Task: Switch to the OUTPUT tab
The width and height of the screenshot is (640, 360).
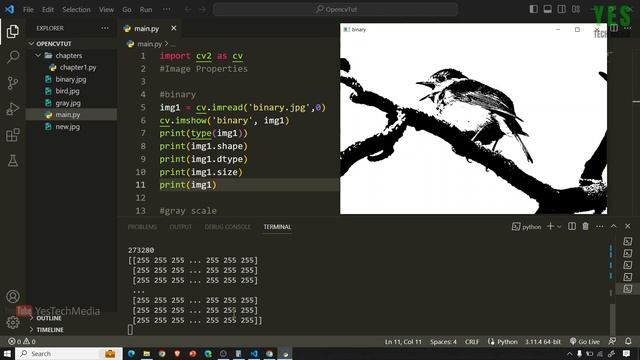Action: pos(180,227)
